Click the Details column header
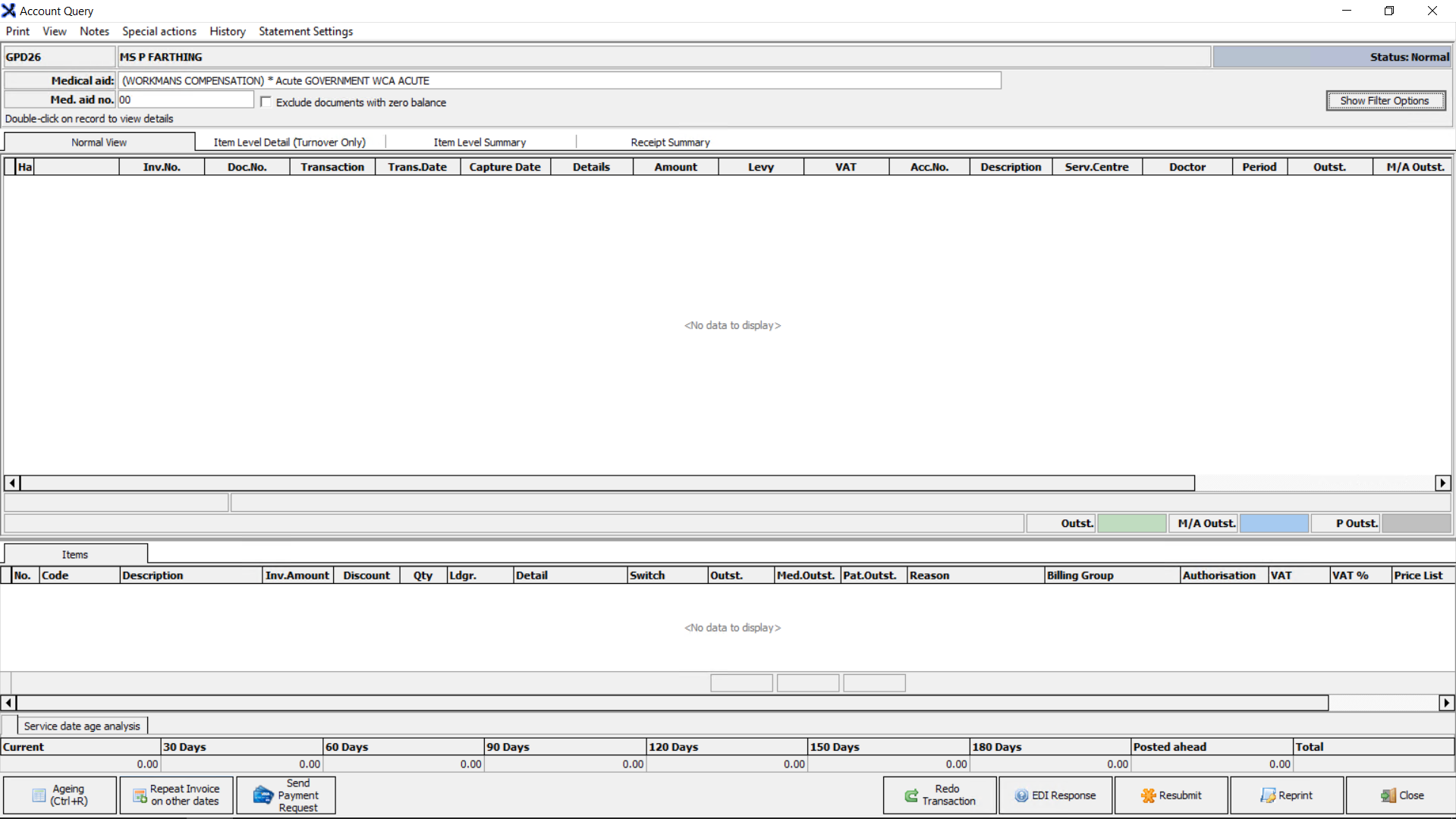 (592, 167)
